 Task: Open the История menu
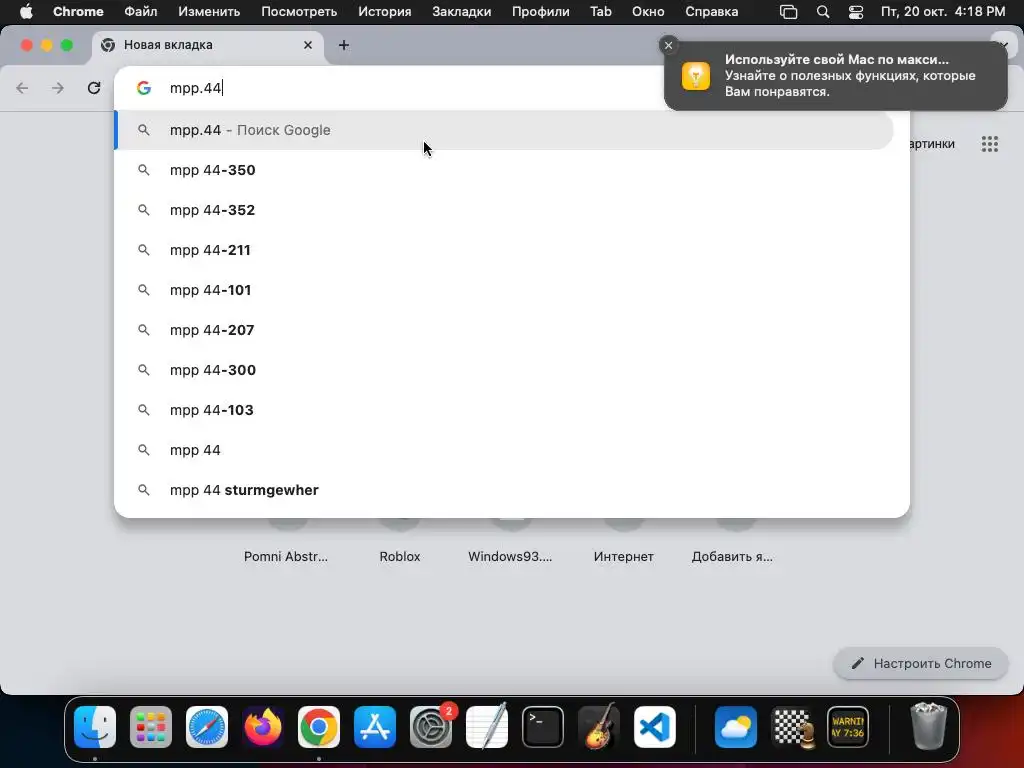click(385, 12)
